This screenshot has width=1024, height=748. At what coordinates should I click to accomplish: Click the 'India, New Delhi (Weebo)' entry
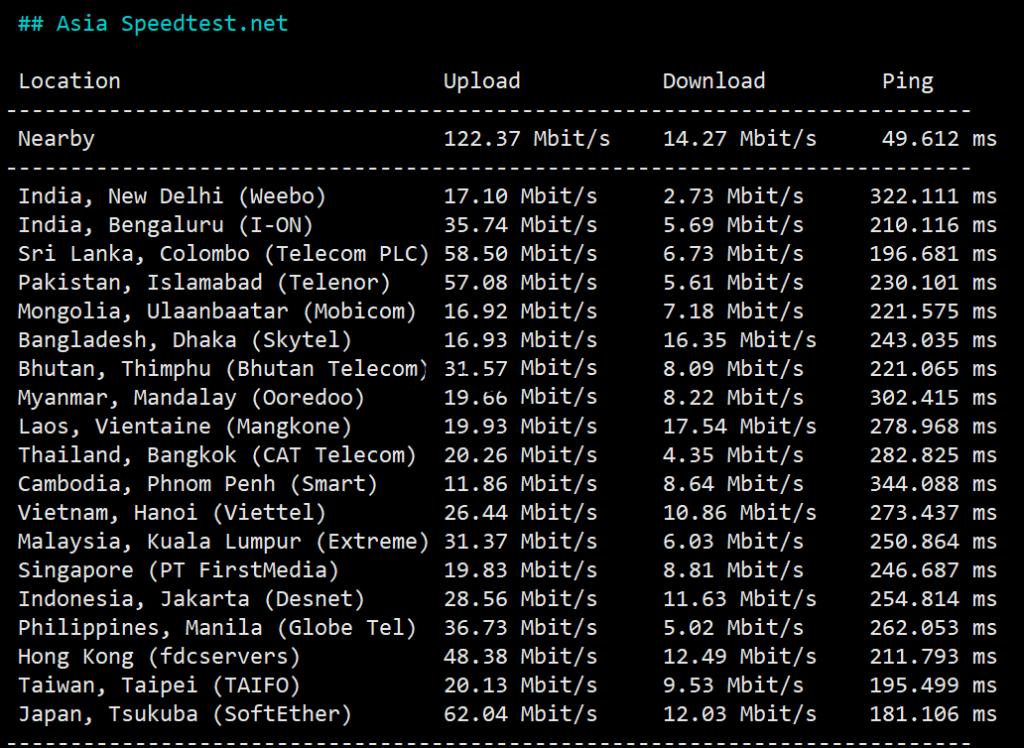point(172,196)
